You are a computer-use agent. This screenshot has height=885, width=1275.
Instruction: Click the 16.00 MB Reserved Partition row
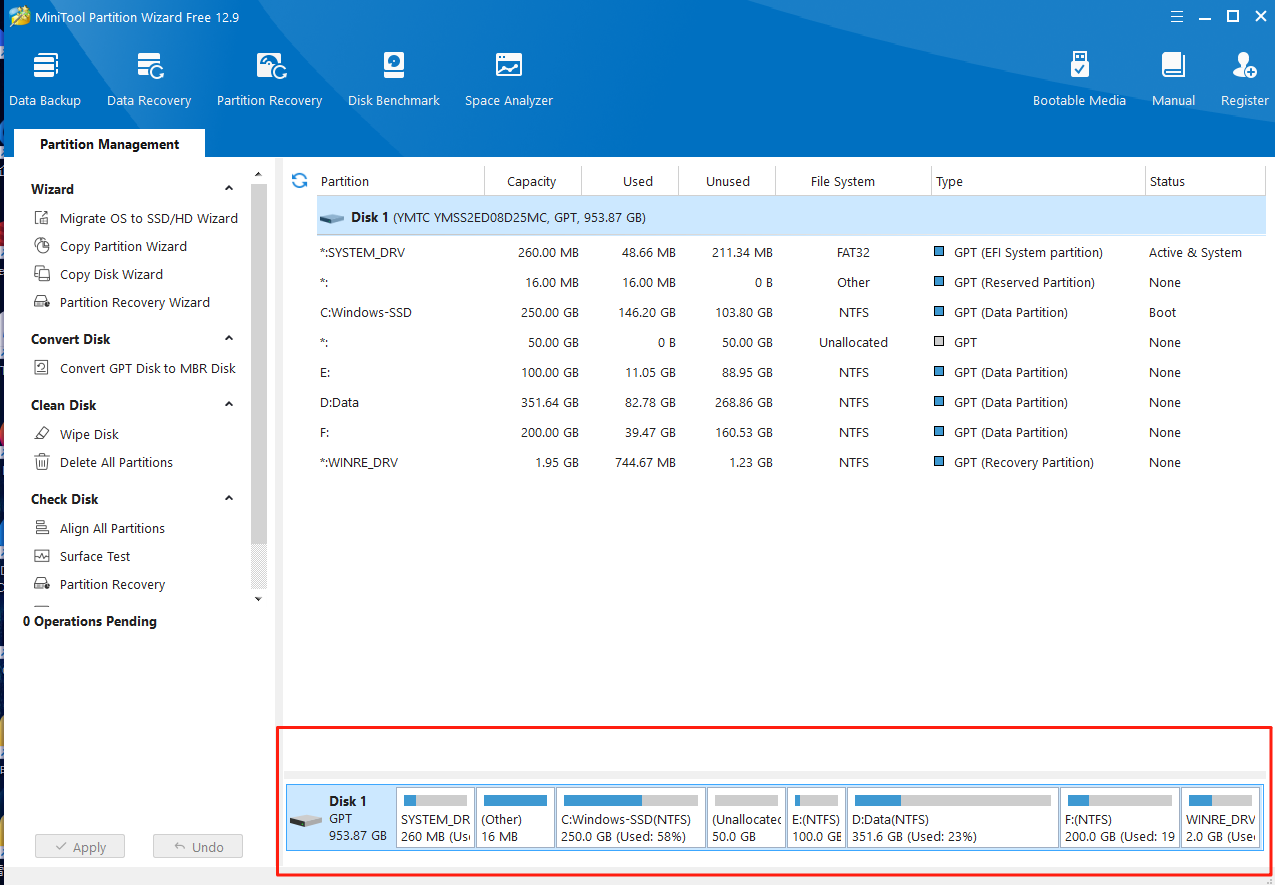791,283
